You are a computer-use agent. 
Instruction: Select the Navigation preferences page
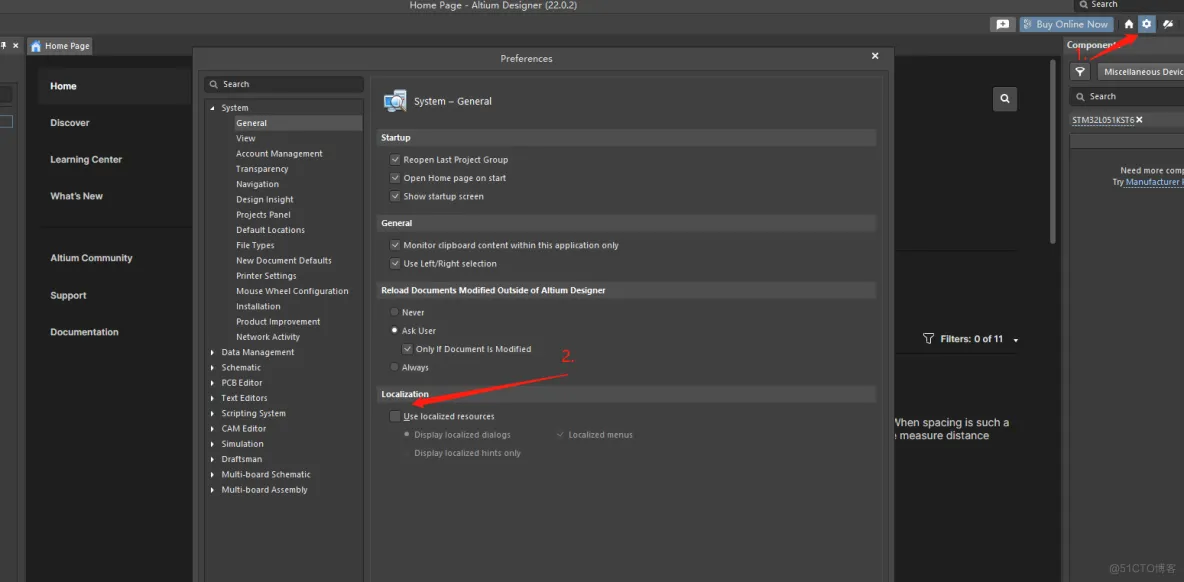point(257,184)
